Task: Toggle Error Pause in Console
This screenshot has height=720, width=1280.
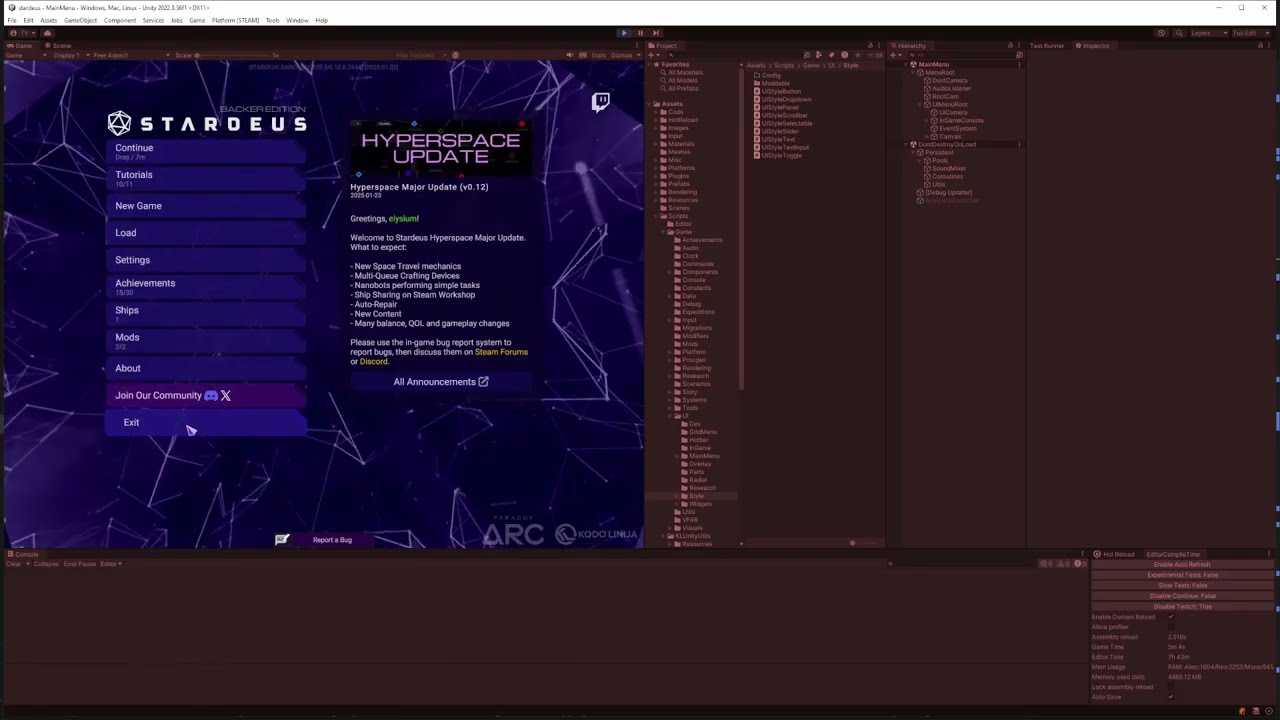Action: (x=80, y=564)
